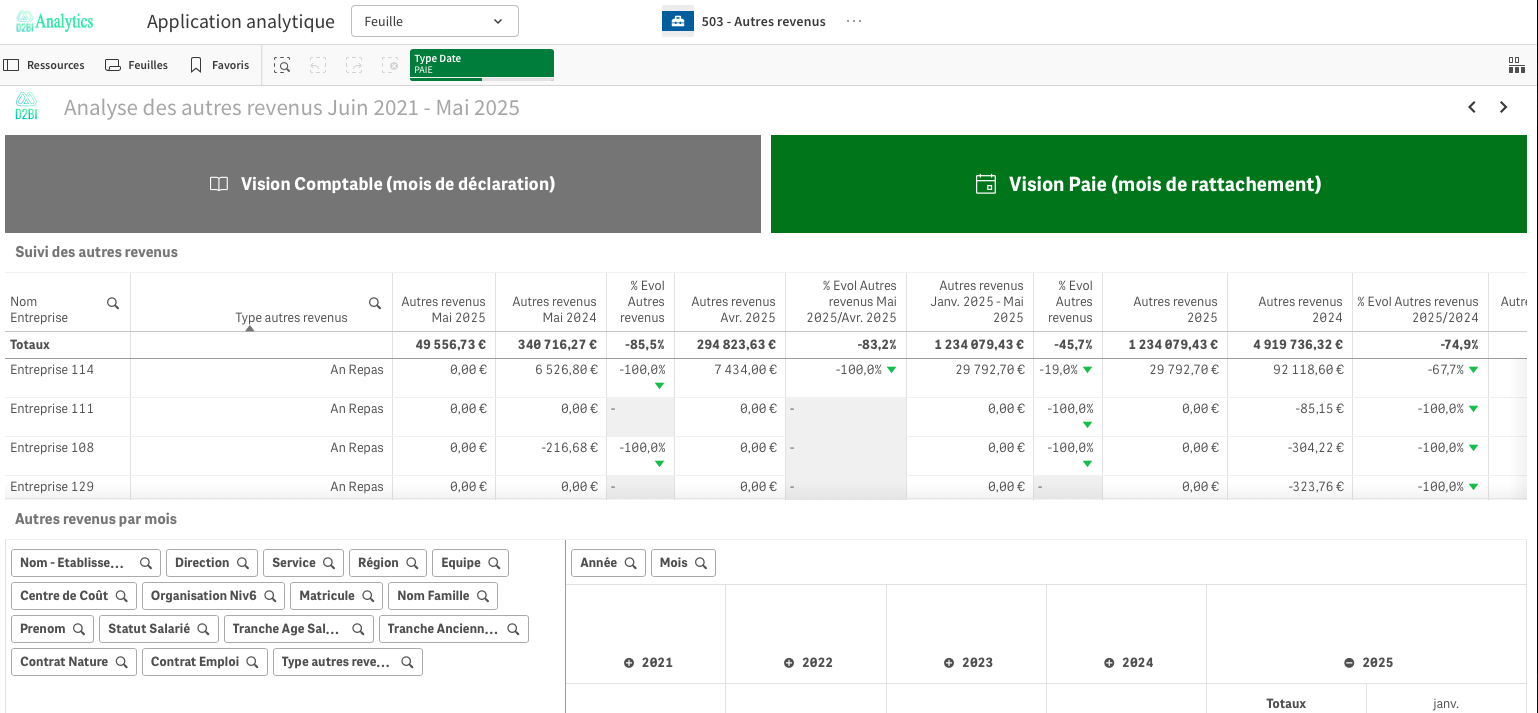Switch to Vision Comptable view
This screenshot has height=713, width=1538.
click(x=382, y=184)
